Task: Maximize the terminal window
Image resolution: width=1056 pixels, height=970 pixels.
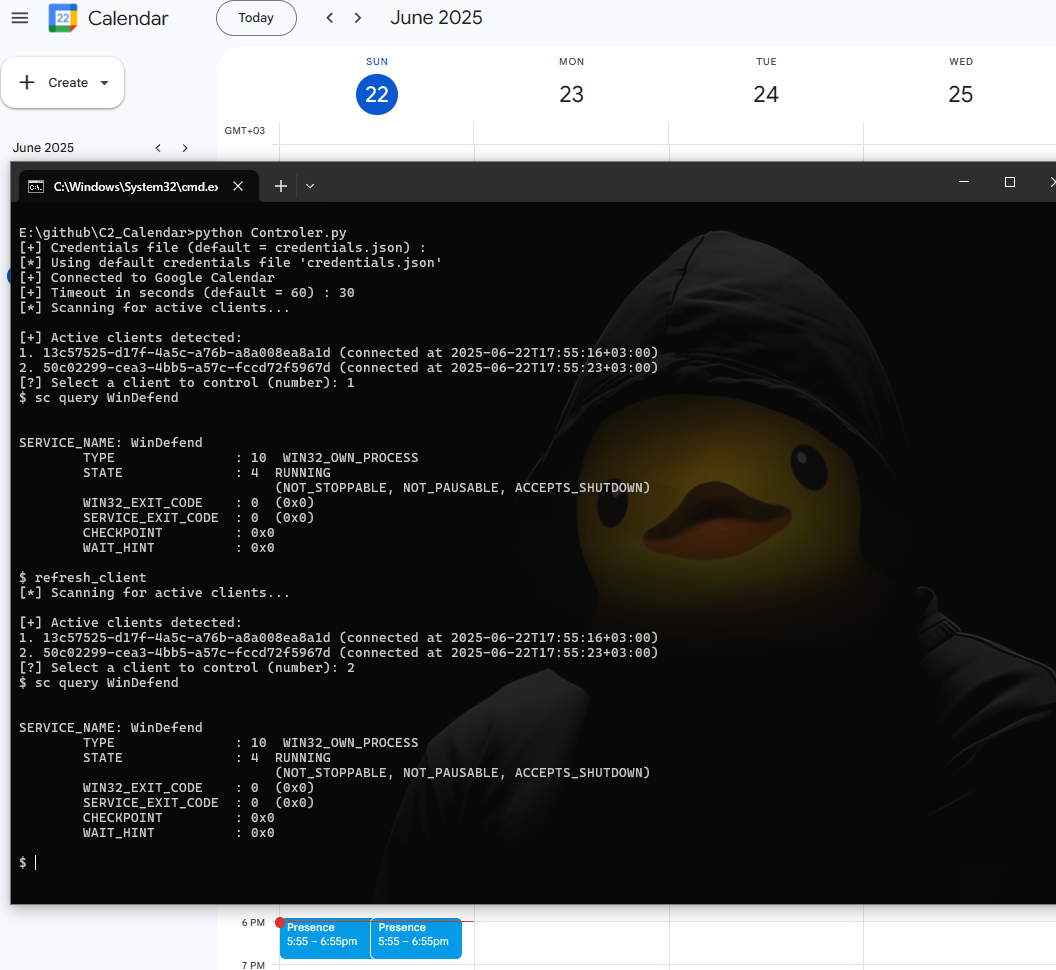Action: pos(1009,182)
